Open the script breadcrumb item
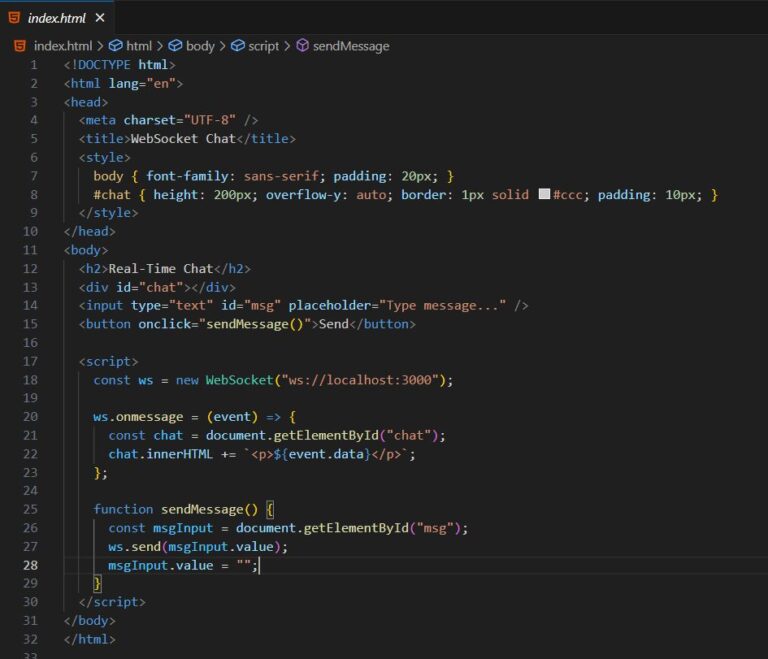This screenshot has height=659, width=768. click(x=264, y=46)
